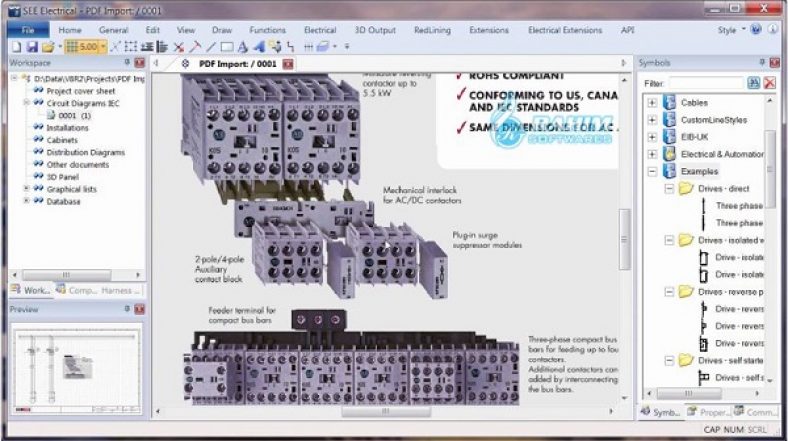Open the View ribbon tab

click(x=186, y=30)
